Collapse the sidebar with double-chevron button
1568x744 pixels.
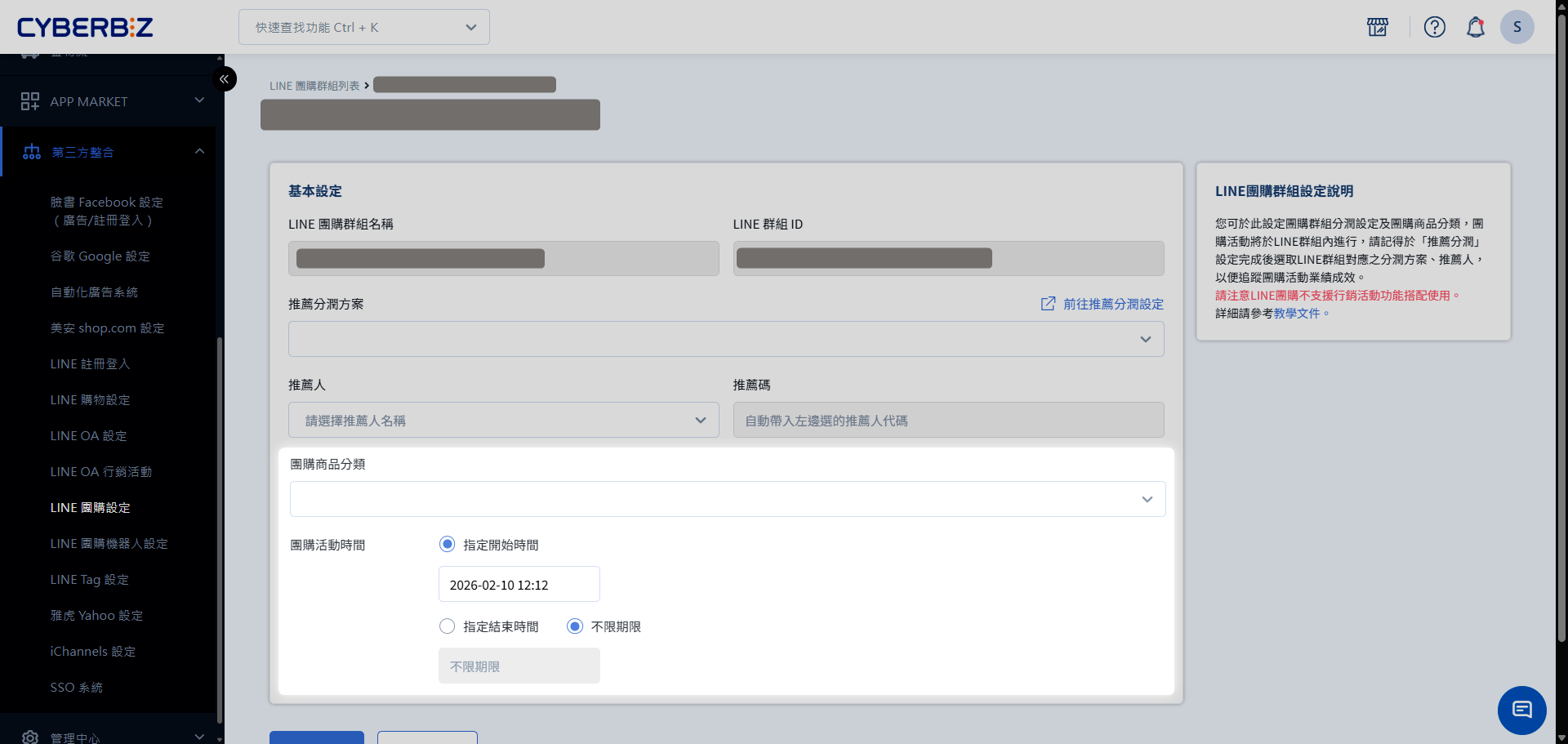pos(224,79)
